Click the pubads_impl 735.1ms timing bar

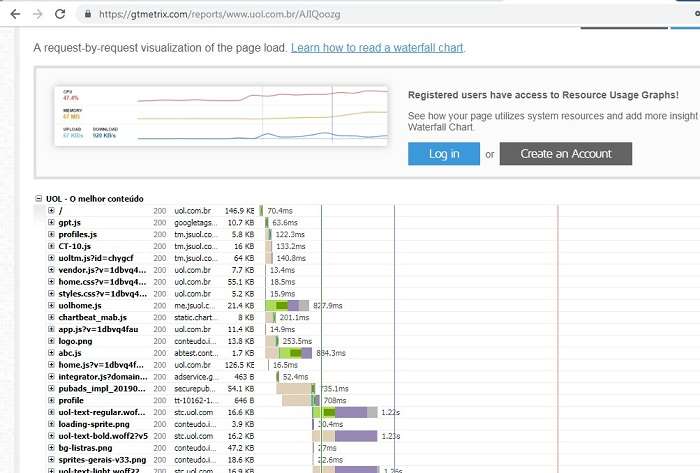(x=296, y=389)
